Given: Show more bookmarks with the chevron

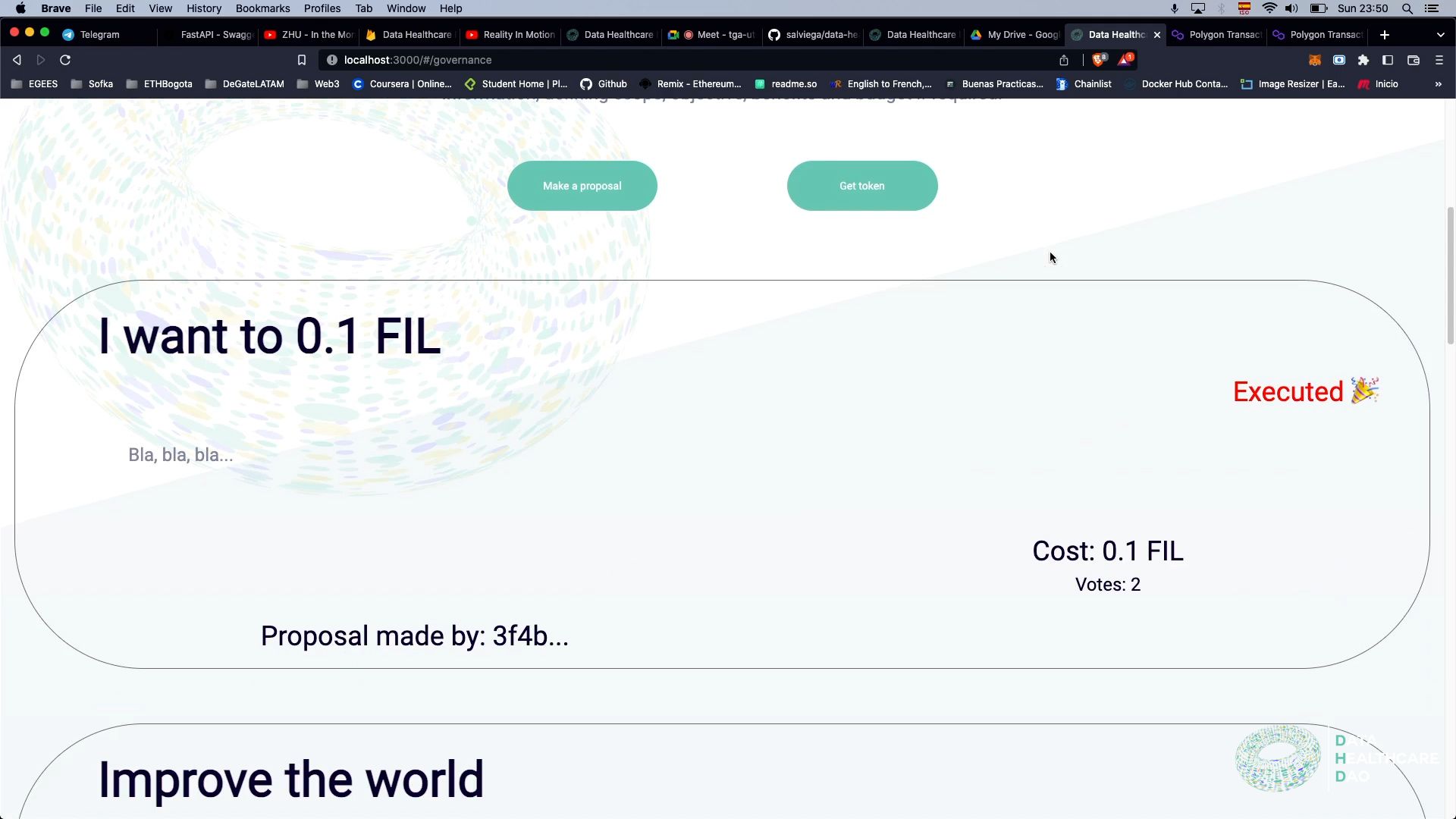Looking at the screenshot, I should point(1439,84).
